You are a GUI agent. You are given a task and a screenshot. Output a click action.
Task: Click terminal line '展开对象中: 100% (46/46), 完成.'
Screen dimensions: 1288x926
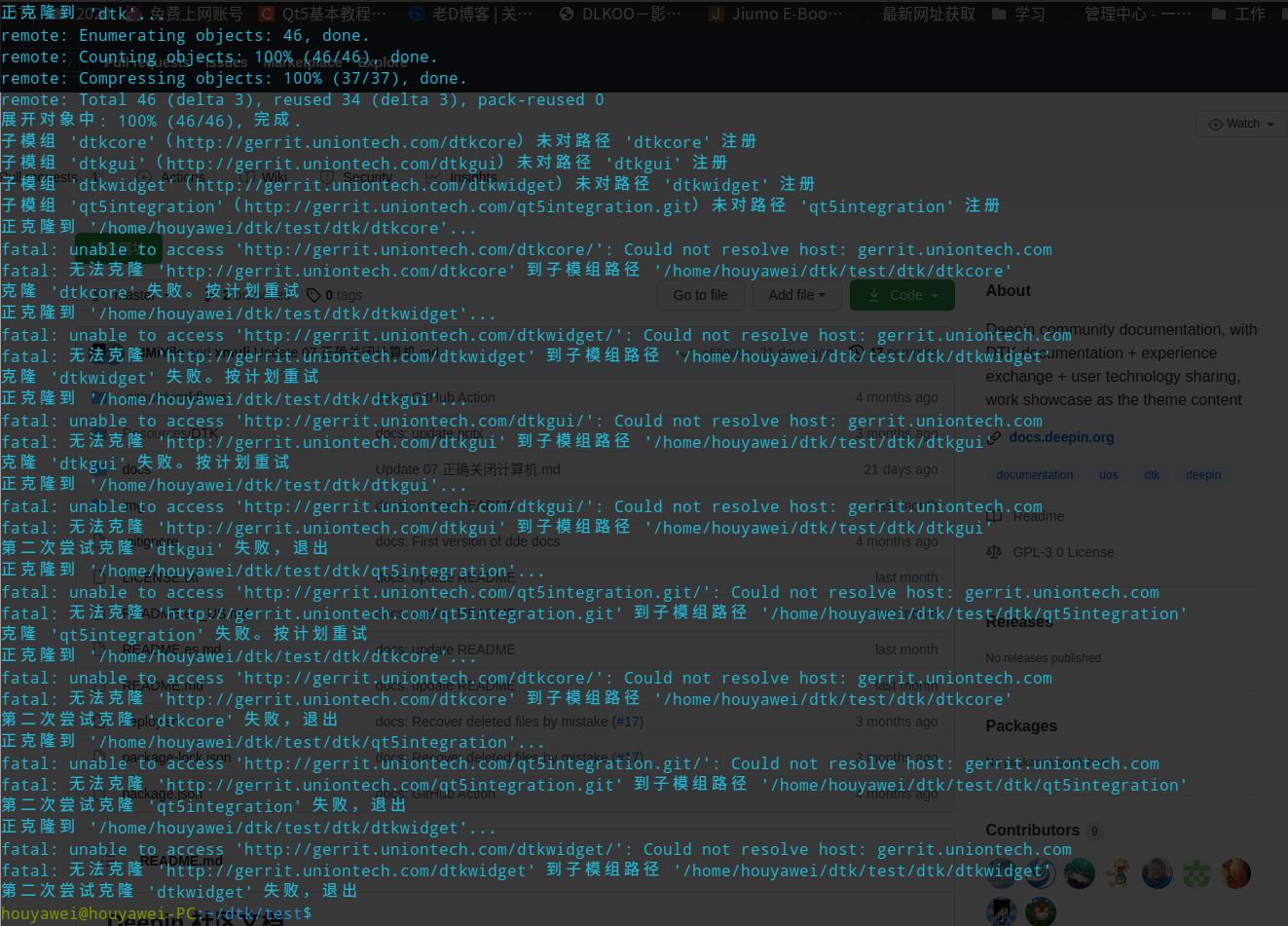coord(152,121)
